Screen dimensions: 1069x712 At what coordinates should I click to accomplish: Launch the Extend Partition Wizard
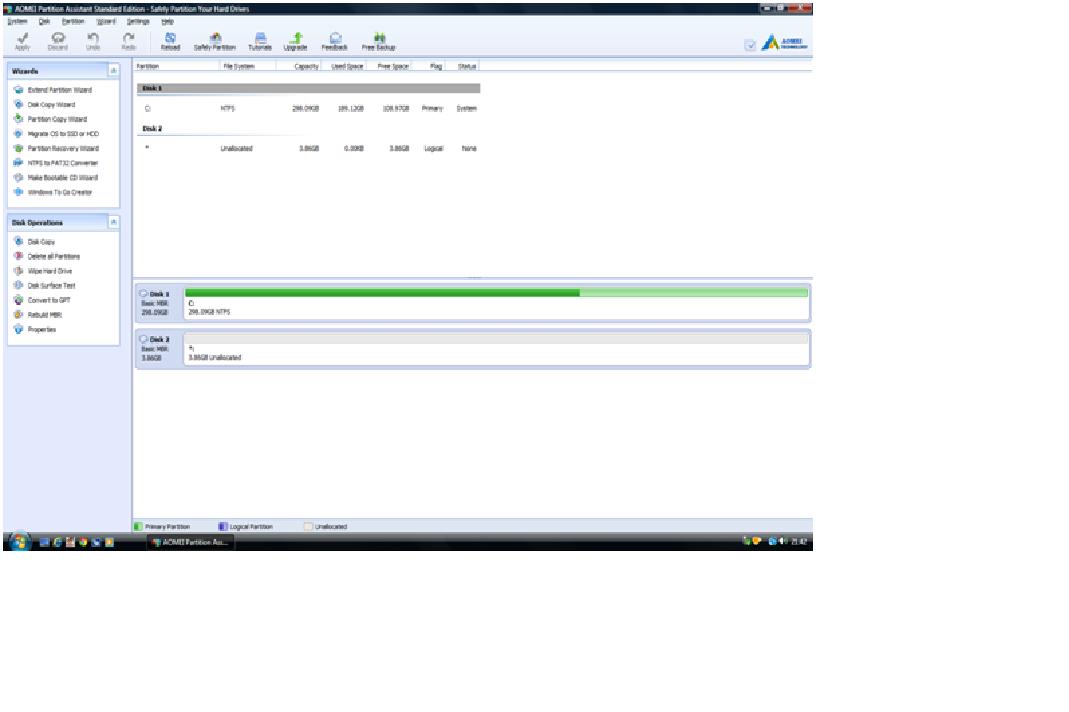click(53, 90)
